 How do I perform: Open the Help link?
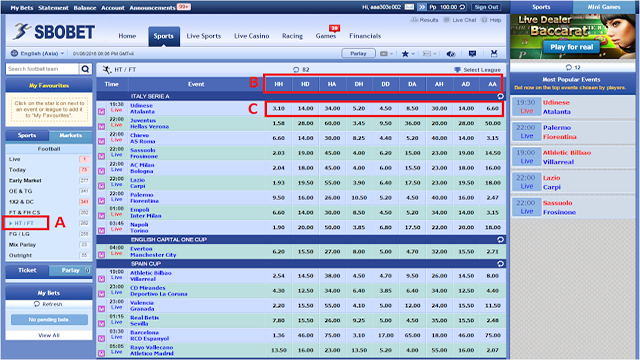[491, 20]
